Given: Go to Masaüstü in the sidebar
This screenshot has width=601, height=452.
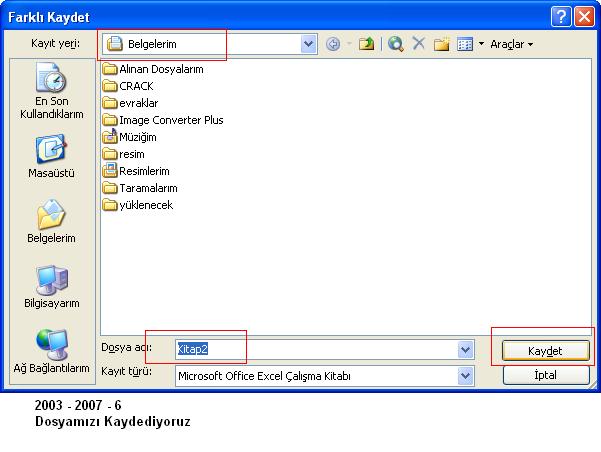Looking at the screenshot, I should pyautogui.click(x=51, y=156).
